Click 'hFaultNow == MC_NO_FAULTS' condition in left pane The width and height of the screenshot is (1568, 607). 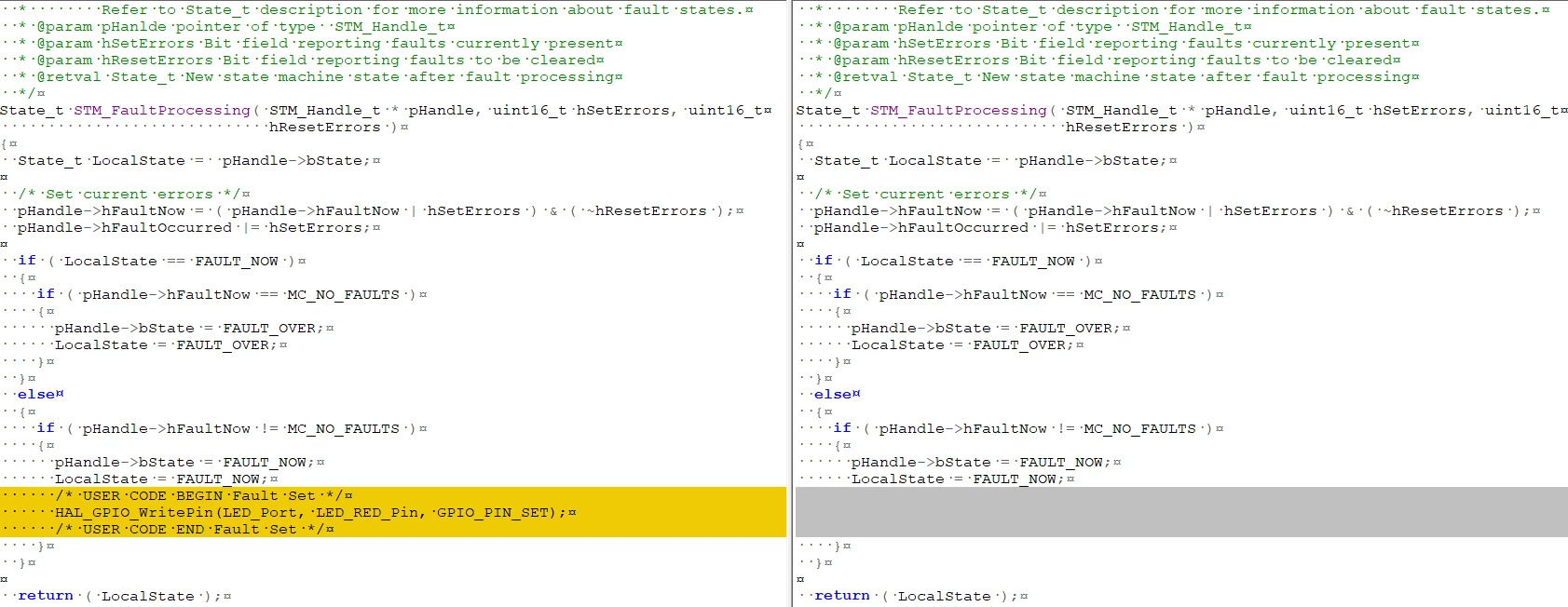pyautogui.click(x=283, y=294)
